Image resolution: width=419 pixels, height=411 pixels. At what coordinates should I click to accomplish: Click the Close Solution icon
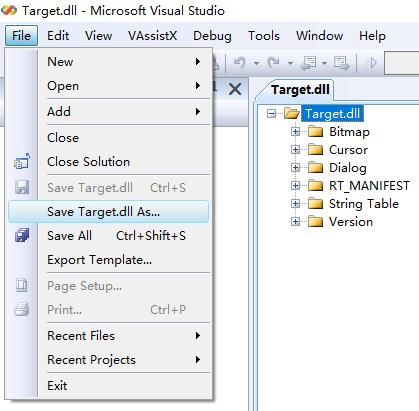[x=22, y=161]
